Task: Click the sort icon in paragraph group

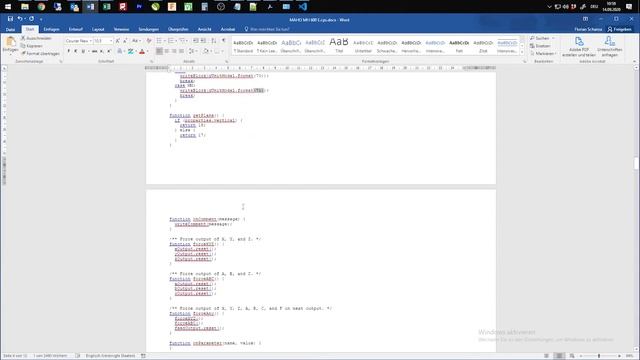Action: click(x=213, y=41)
